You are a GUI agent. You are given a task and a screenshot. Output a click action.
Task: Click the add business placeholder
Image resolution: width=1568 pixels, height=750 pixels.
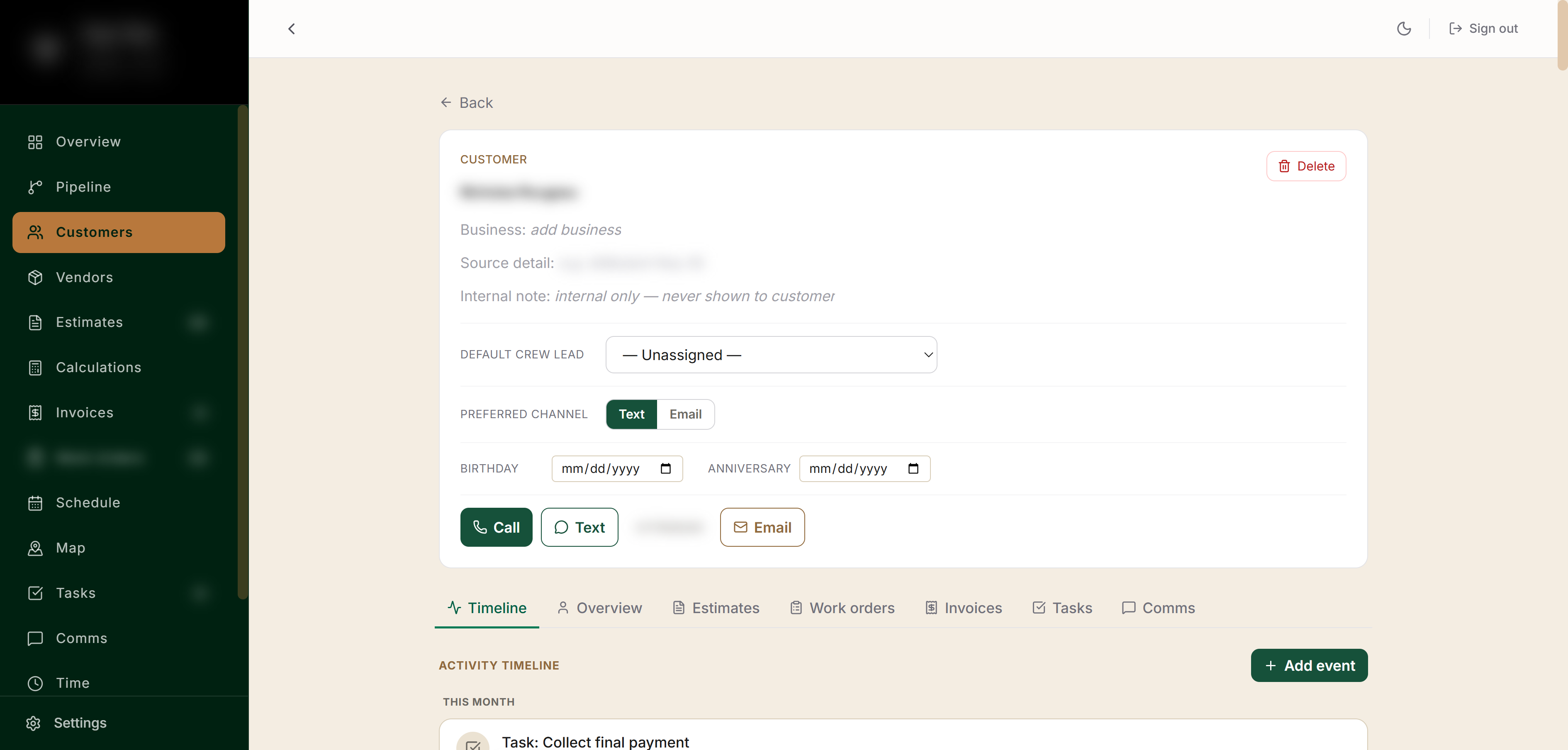(576, 230)
